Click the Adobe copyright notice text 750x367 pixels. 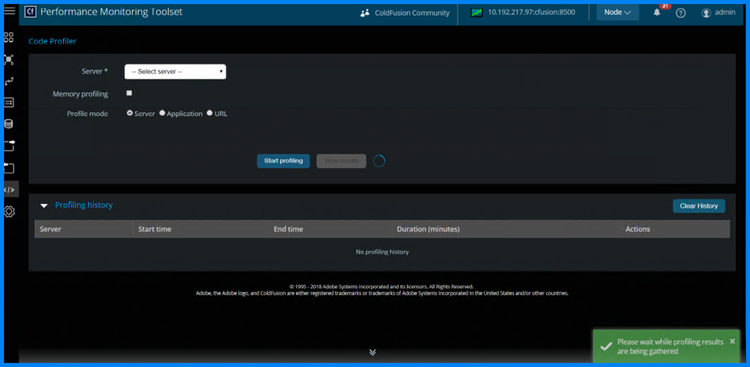382,290
